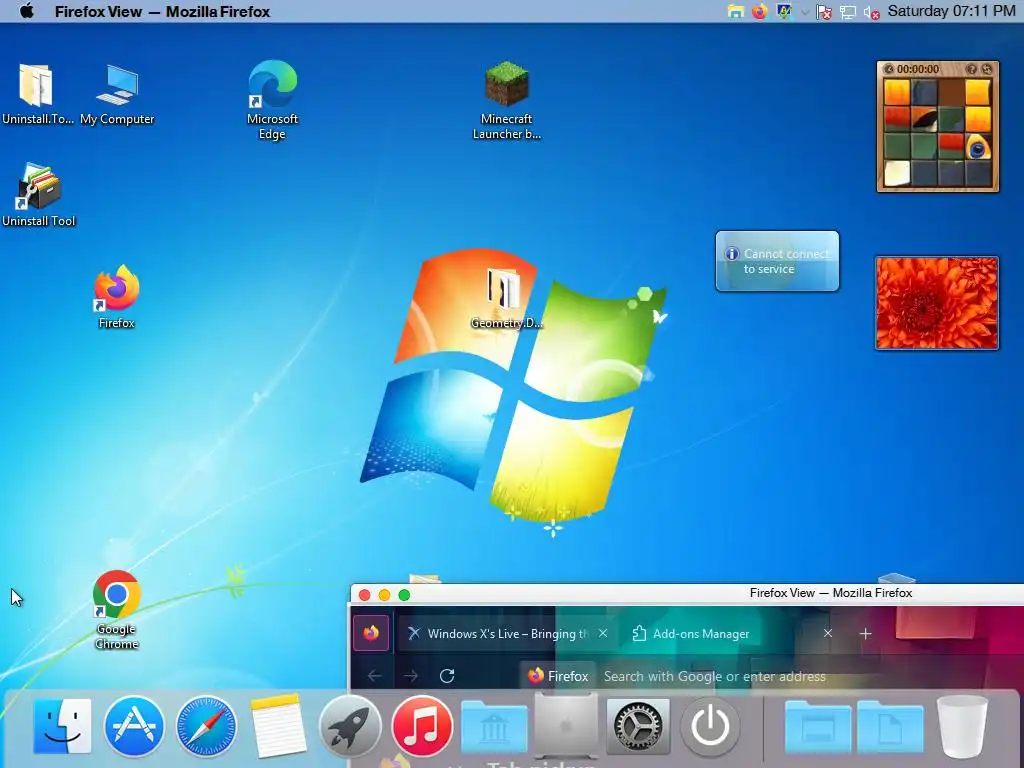Click the peacock eye puzzle tile
The width and height of the screenshot is (1024, 768).
978,147
